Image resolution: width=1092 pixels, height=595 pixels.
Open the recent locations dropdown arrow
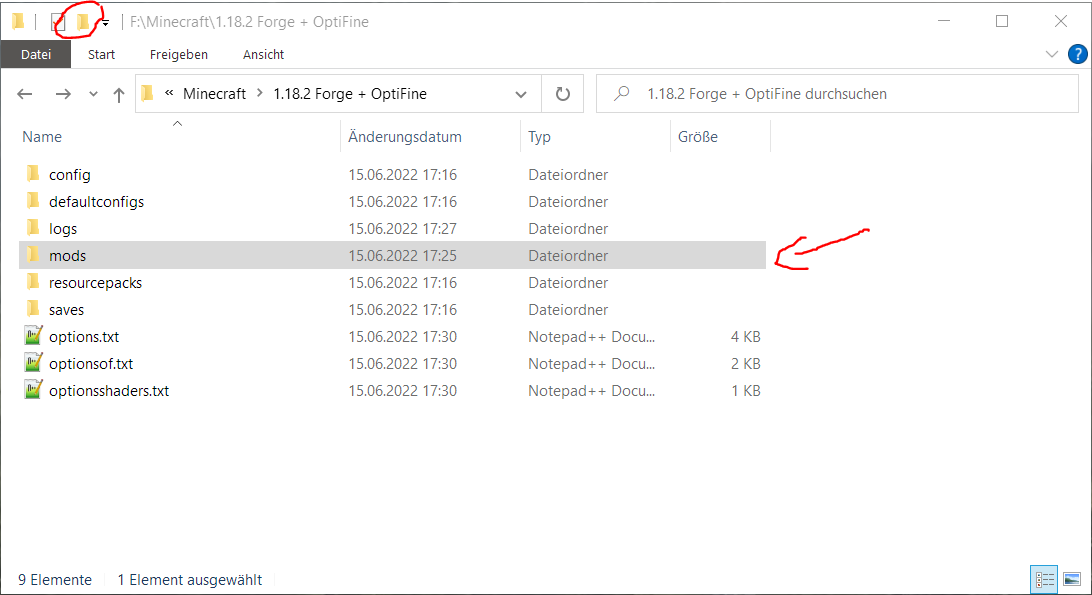tap(93, 94)
